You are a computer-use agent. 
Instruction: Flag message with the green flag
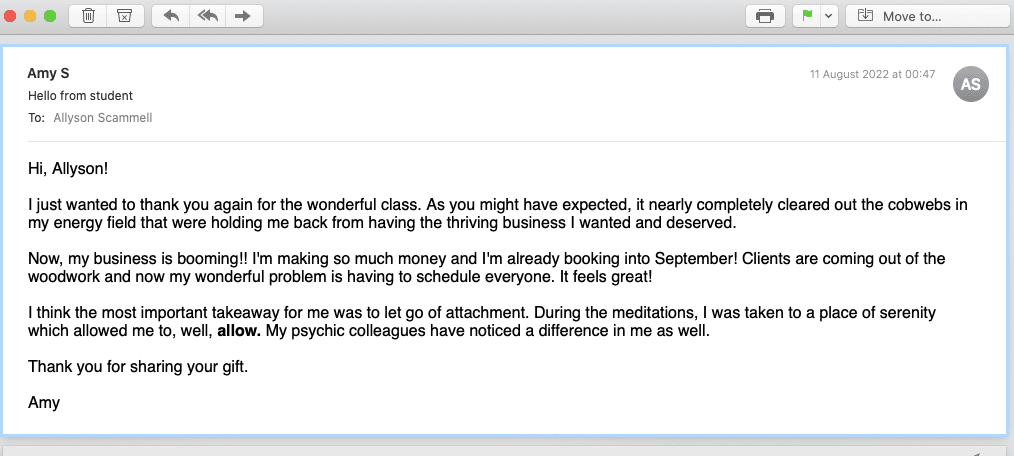(806, 16)
